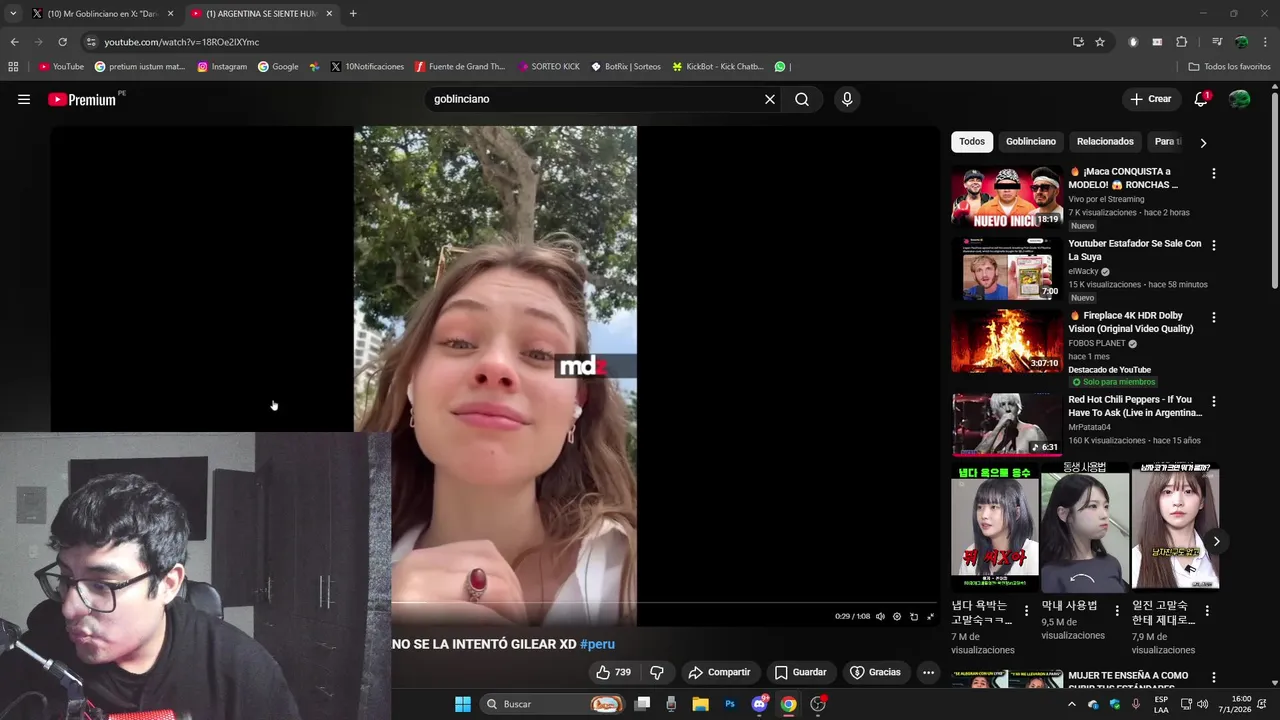Viewport: 1280px width, 720px height.
Task: Run search with magnifying glass button
Action: coord(802,99)
